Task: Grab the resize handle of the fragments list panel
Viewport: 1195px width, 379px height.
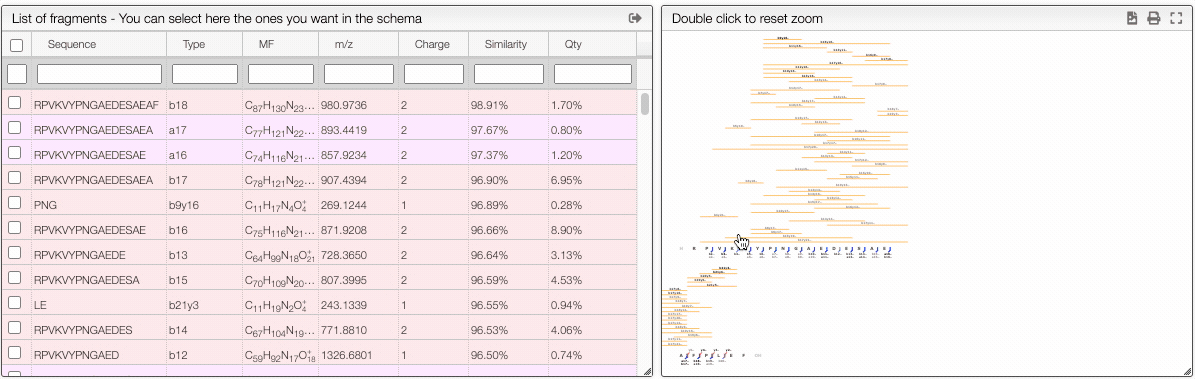Action: pos(647,371)
